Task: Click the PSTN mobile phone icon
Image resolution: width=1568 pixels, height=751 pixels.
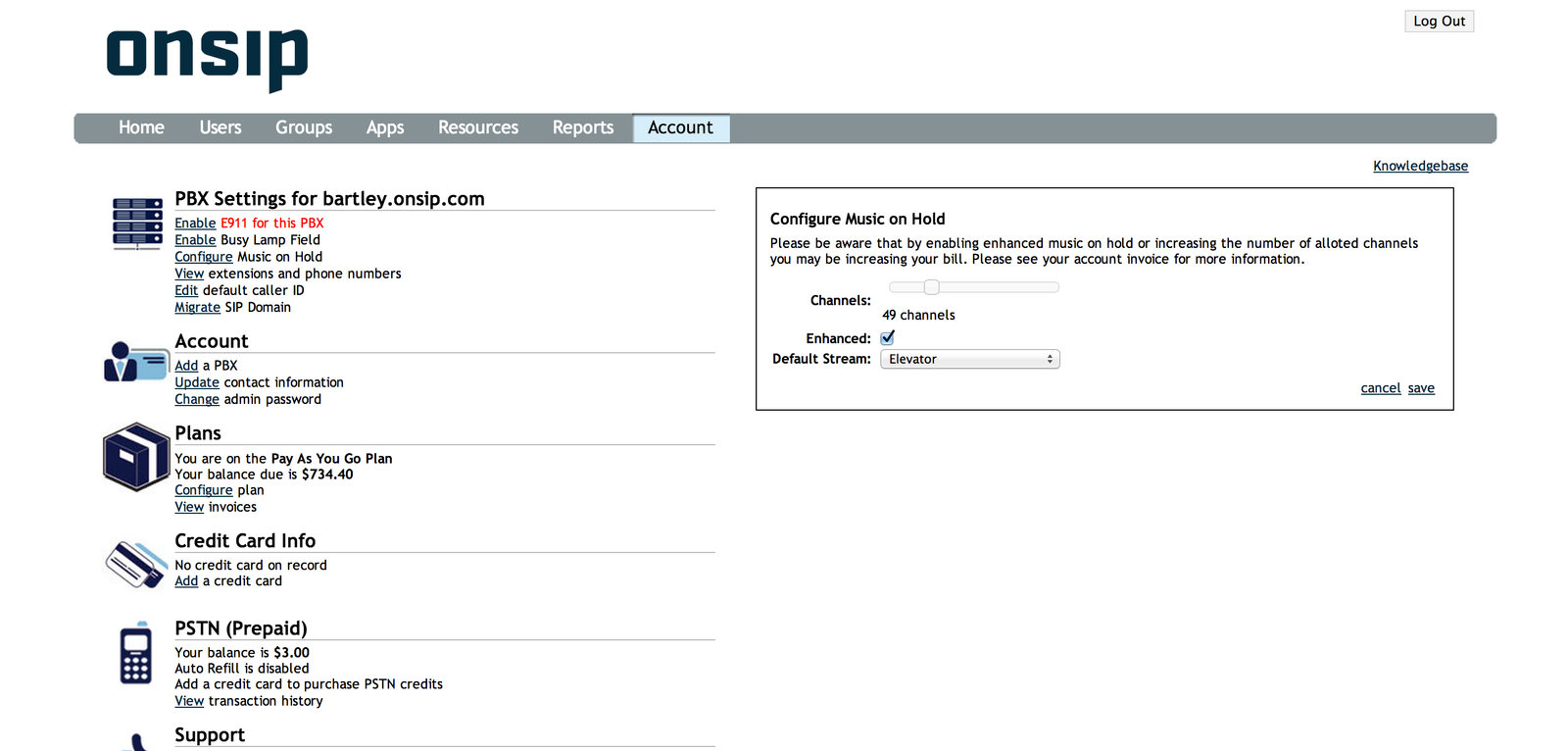Action: pyautogui.click(x=136, y=653)
